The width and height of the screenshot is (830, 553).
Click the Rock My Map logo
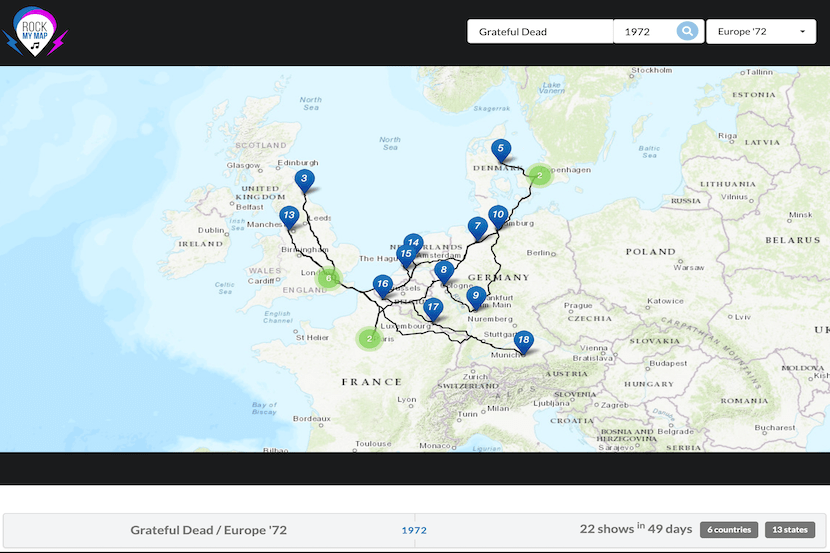34,31
